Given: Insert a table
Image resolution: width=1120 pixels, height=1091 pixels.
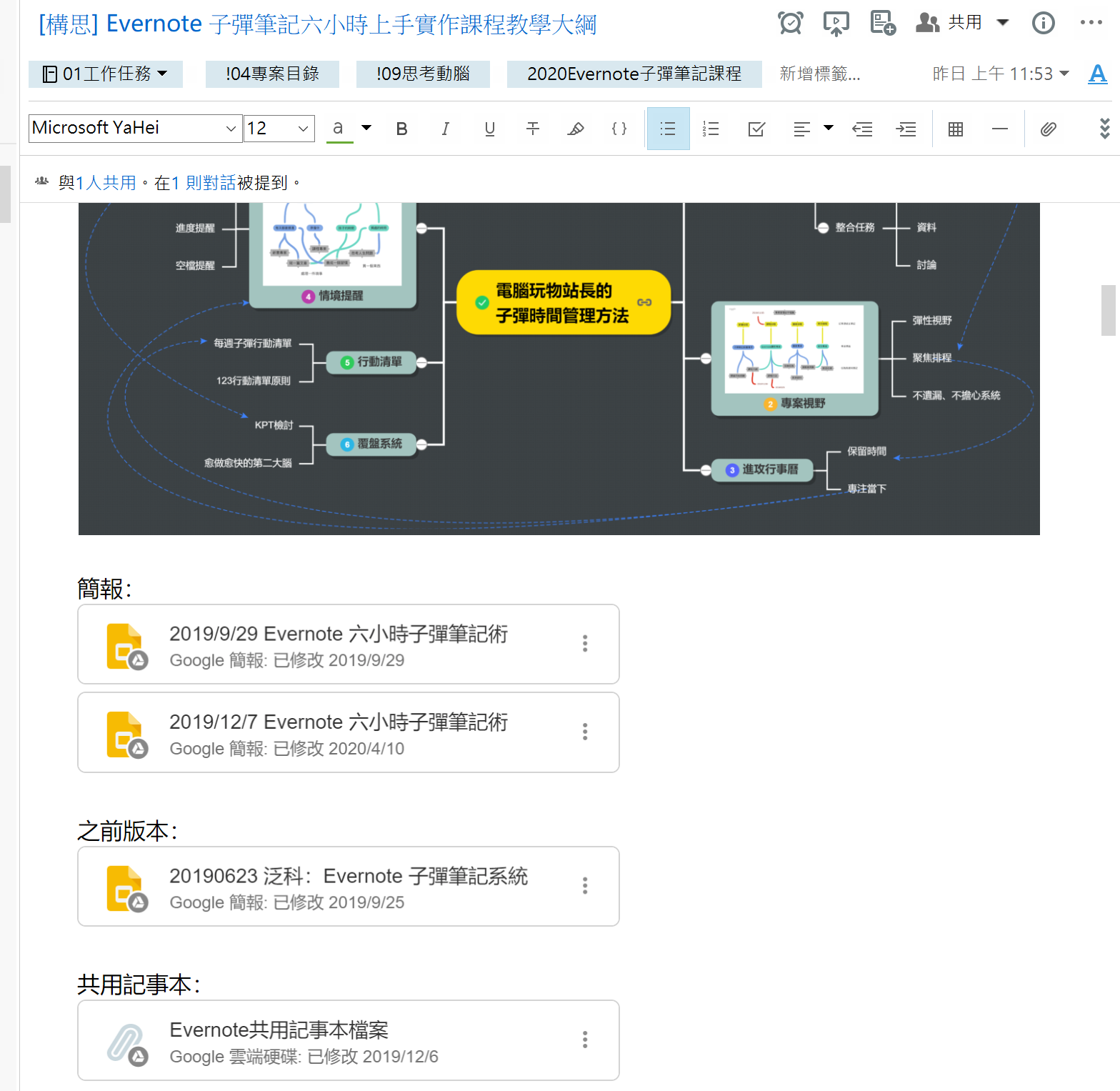Looking at the screenshot, I should tap(956, 129).
